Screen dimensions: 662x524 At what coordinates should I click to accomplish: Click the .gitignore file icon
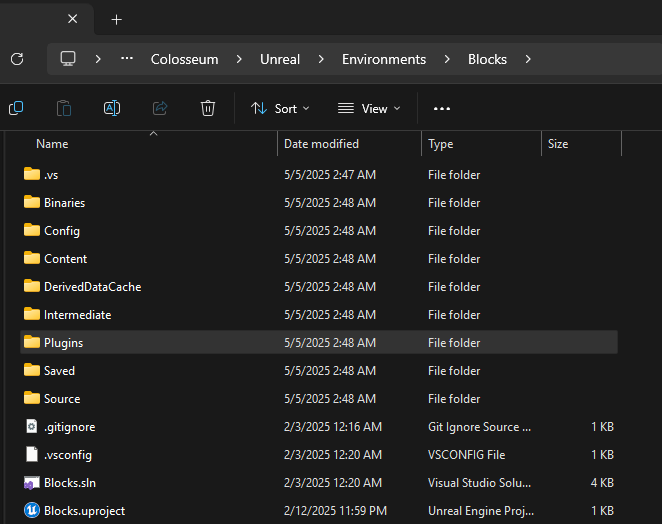32,426
